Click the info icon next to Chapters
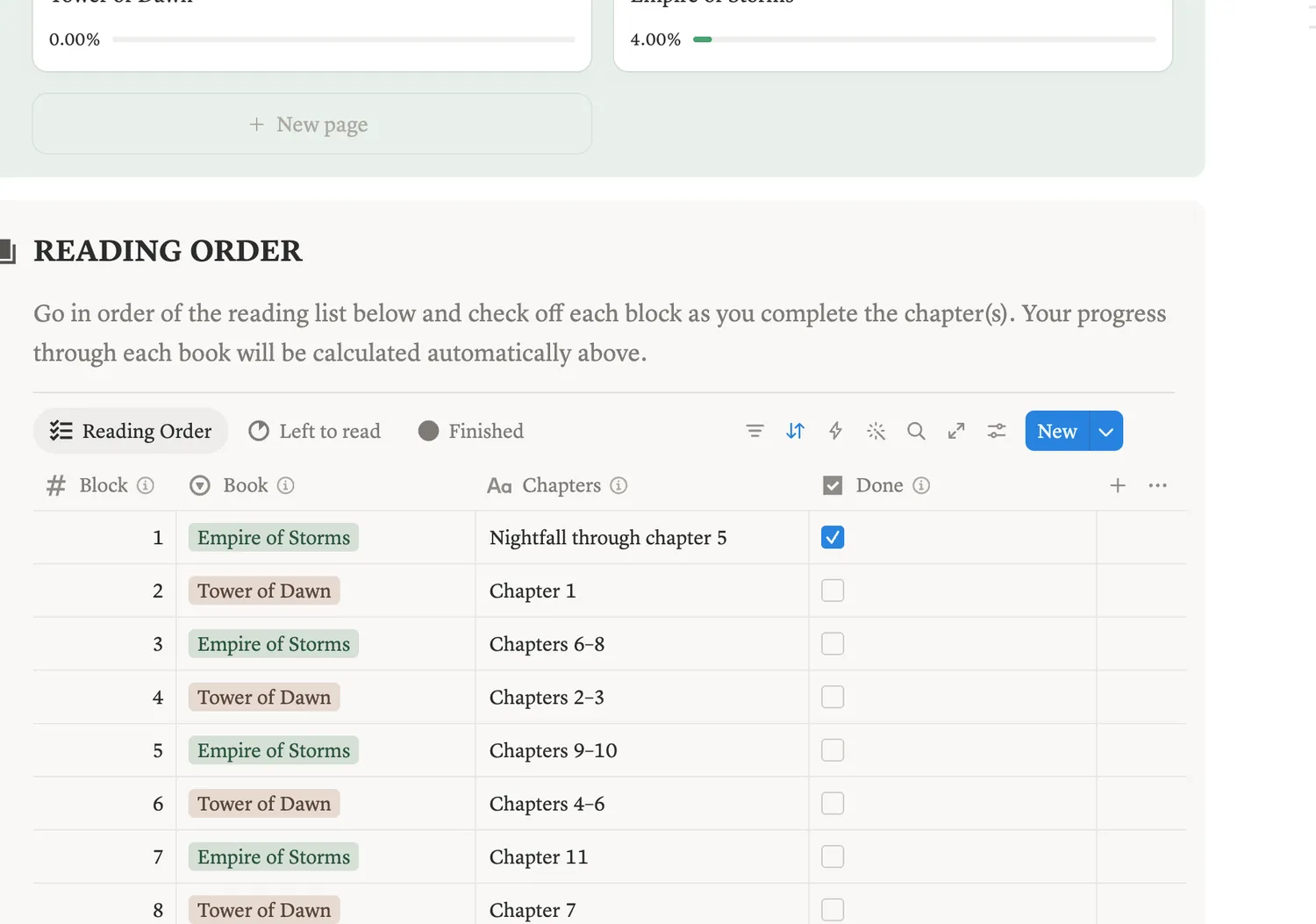 pyautogui.click(x=619, y=485)
